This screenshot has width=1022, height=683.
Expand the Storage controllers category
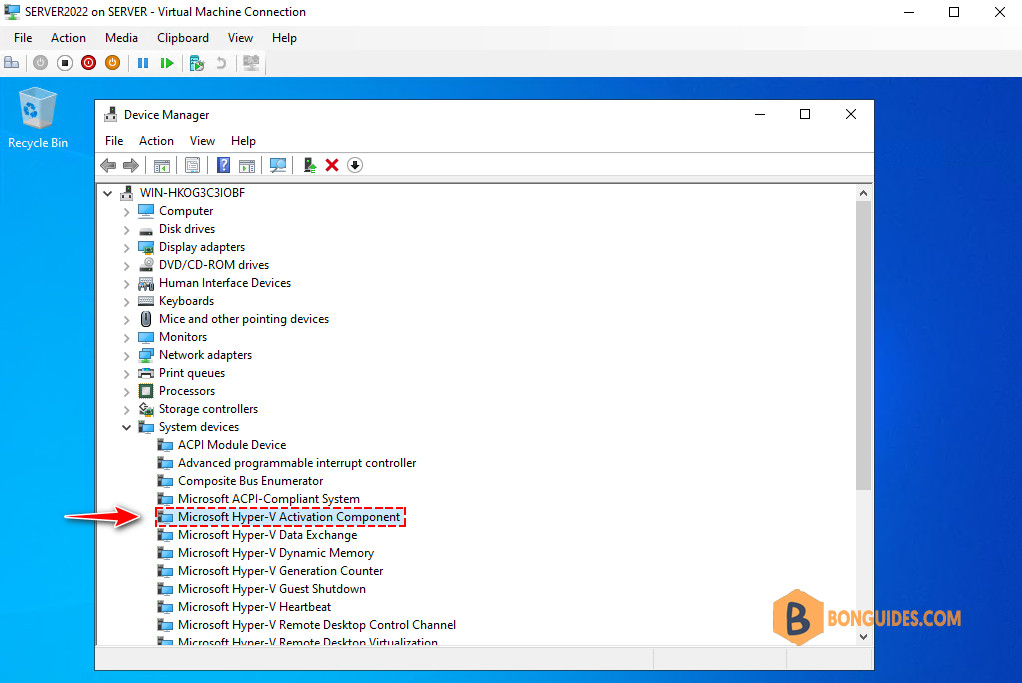point(126,409)
